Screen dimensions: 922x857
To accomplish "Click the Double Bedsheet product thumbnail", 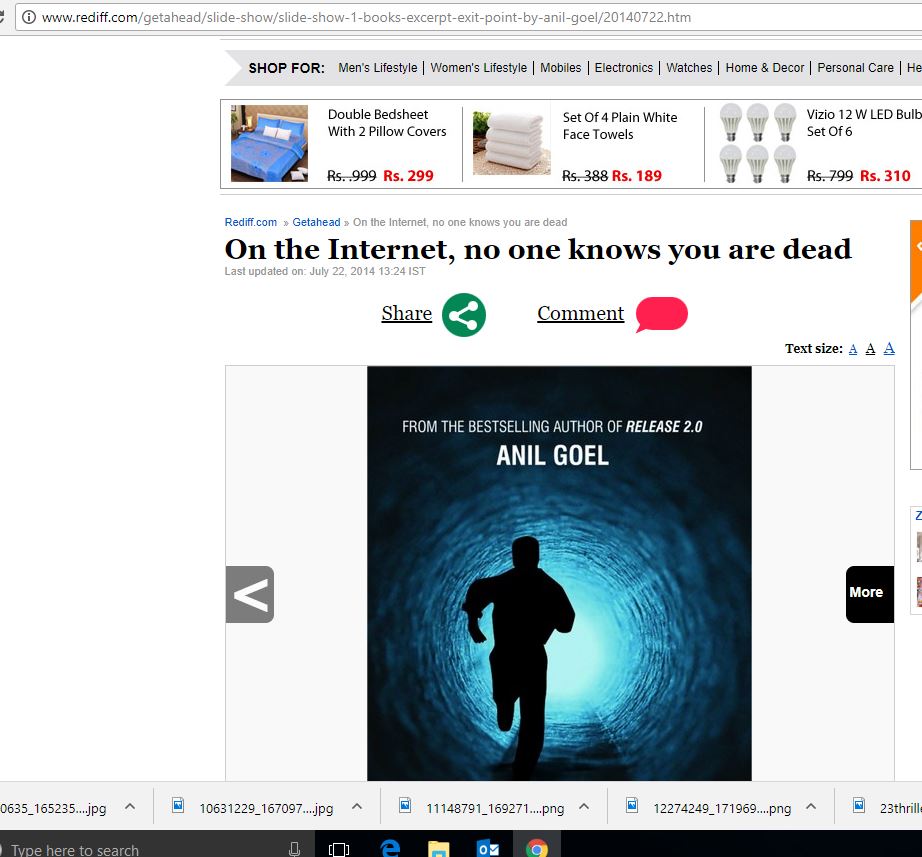I will [x=269, y=144].
